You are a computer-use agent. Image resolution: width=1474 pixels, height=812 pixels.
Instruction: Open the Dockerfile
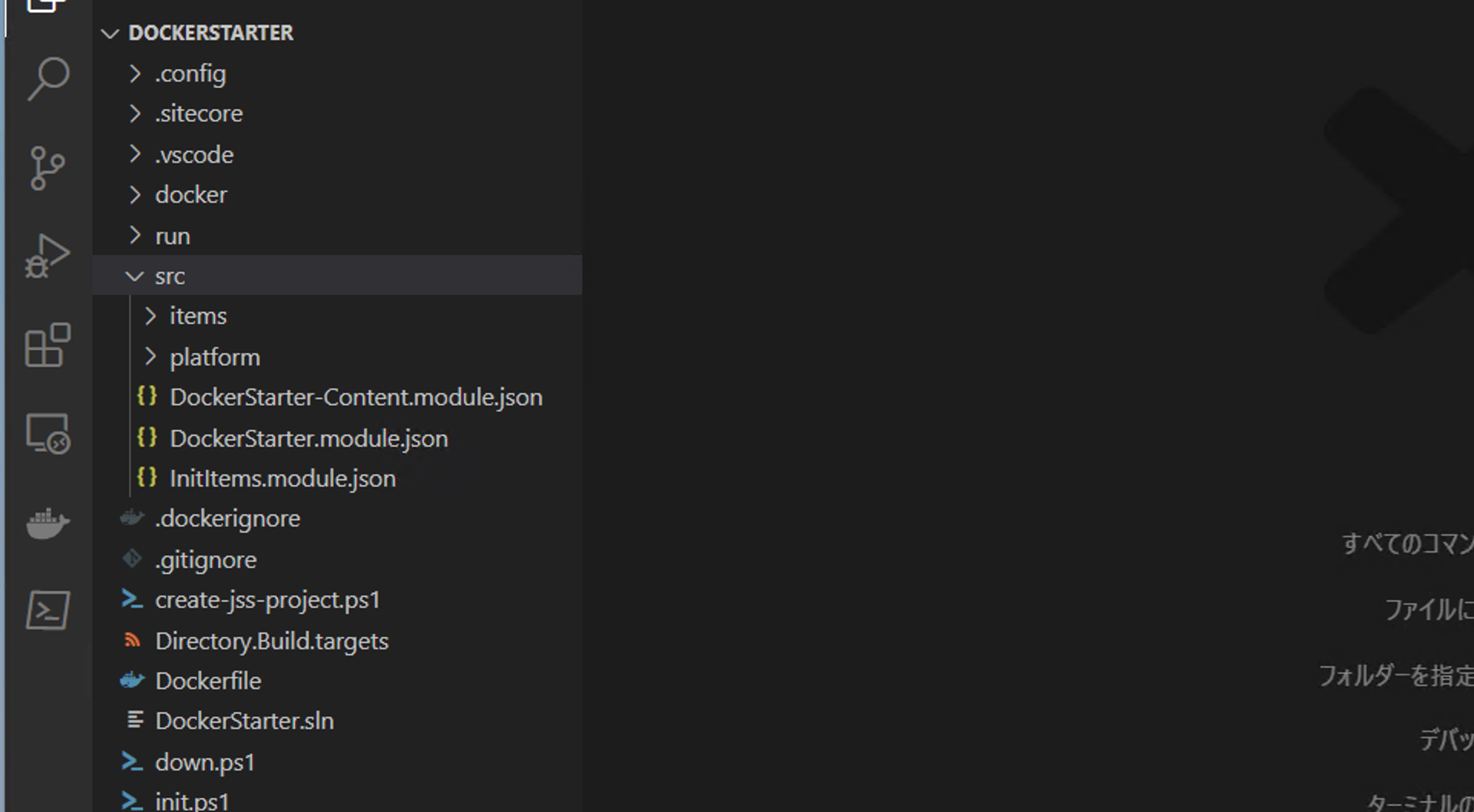pos(208,681)
